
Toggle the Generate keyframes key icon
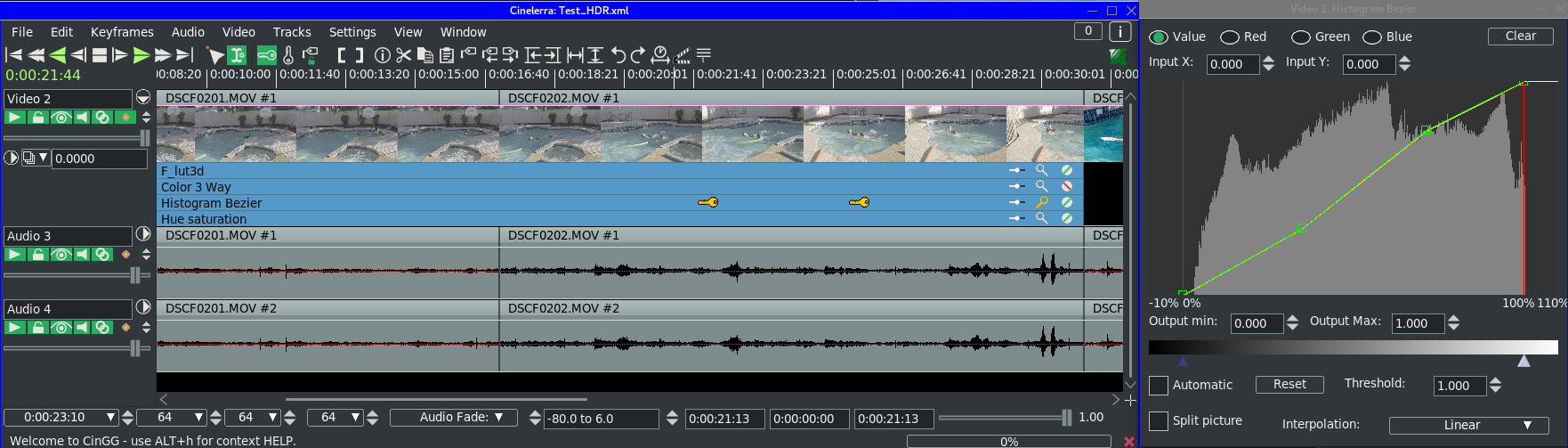(266, 55)
